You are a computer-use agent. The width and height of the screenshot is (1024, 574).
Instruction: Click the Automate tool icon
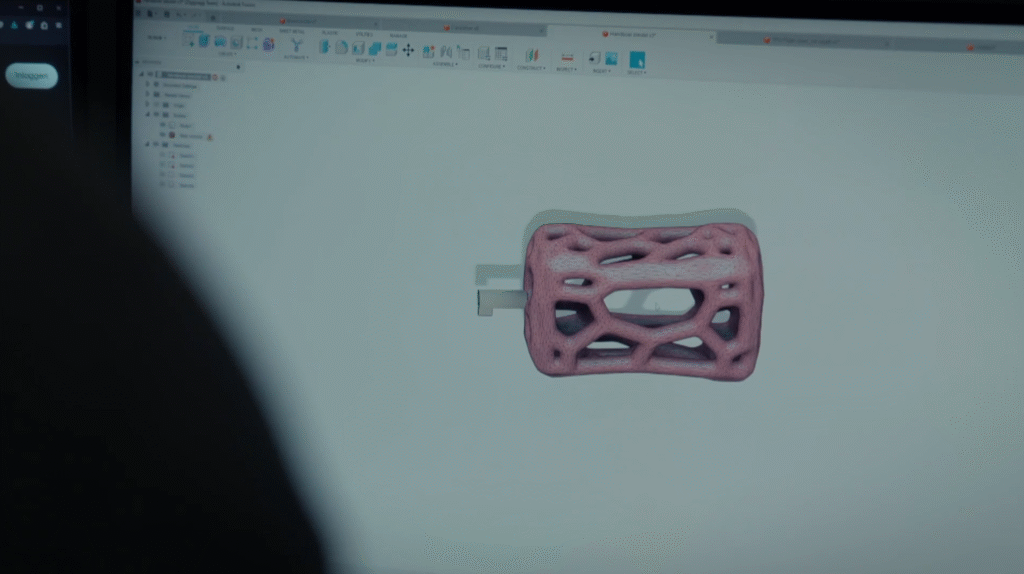point(295,45)
